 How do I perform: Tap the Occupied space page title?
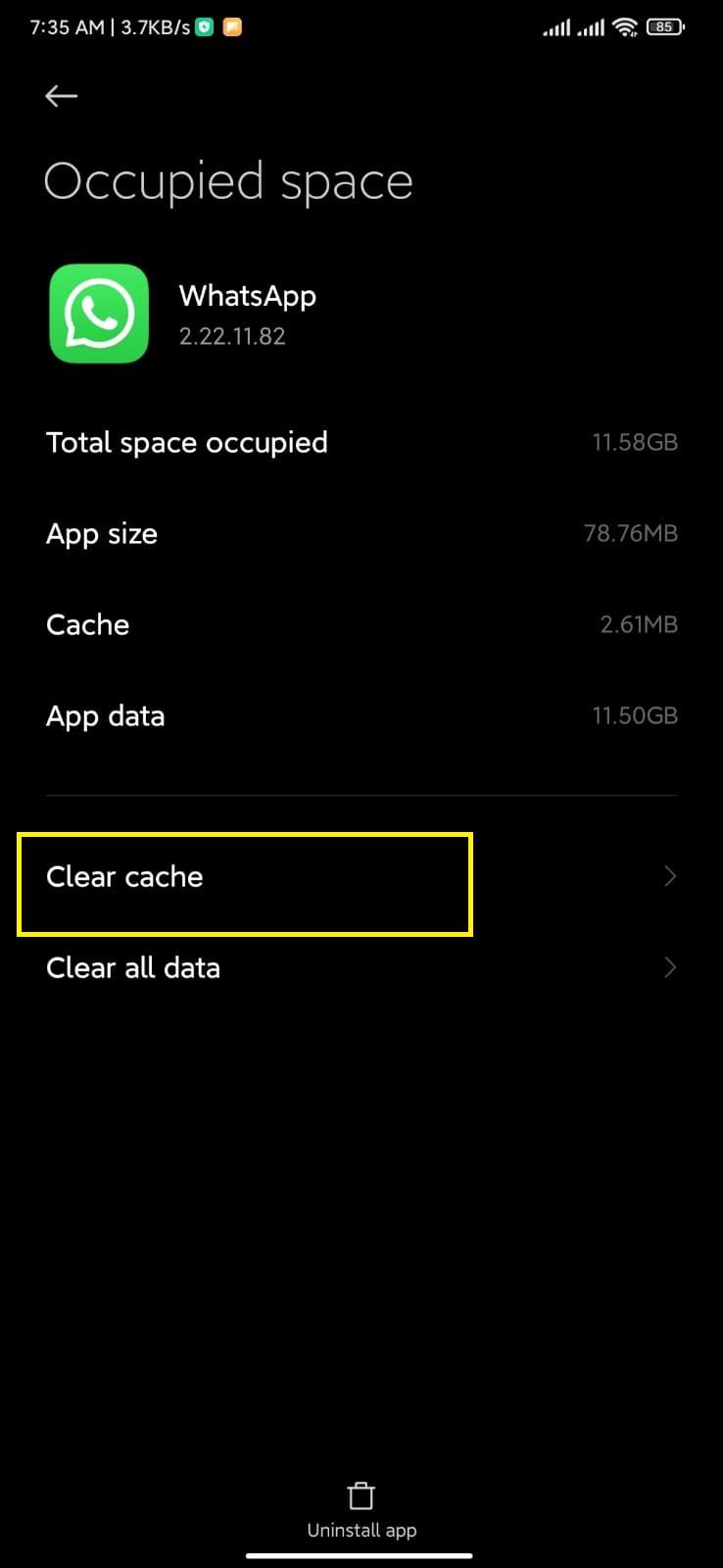pyautogui.click(x=228, y=182)
